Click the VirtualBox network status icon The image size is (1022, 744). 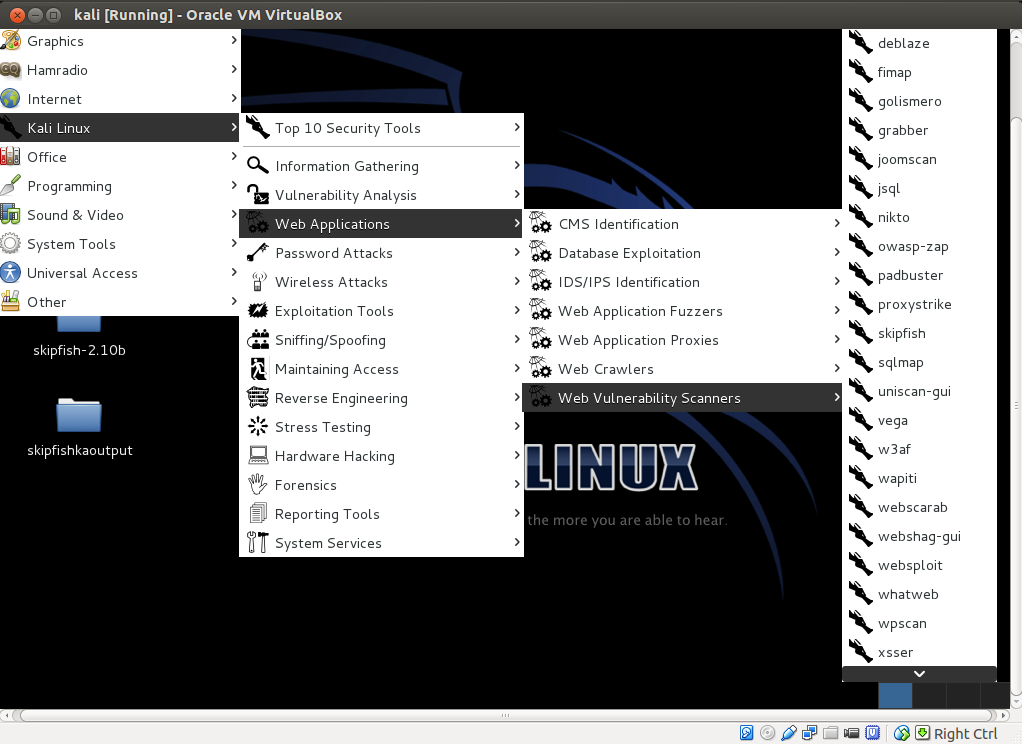pyautogui.click(x=810, y=733)
